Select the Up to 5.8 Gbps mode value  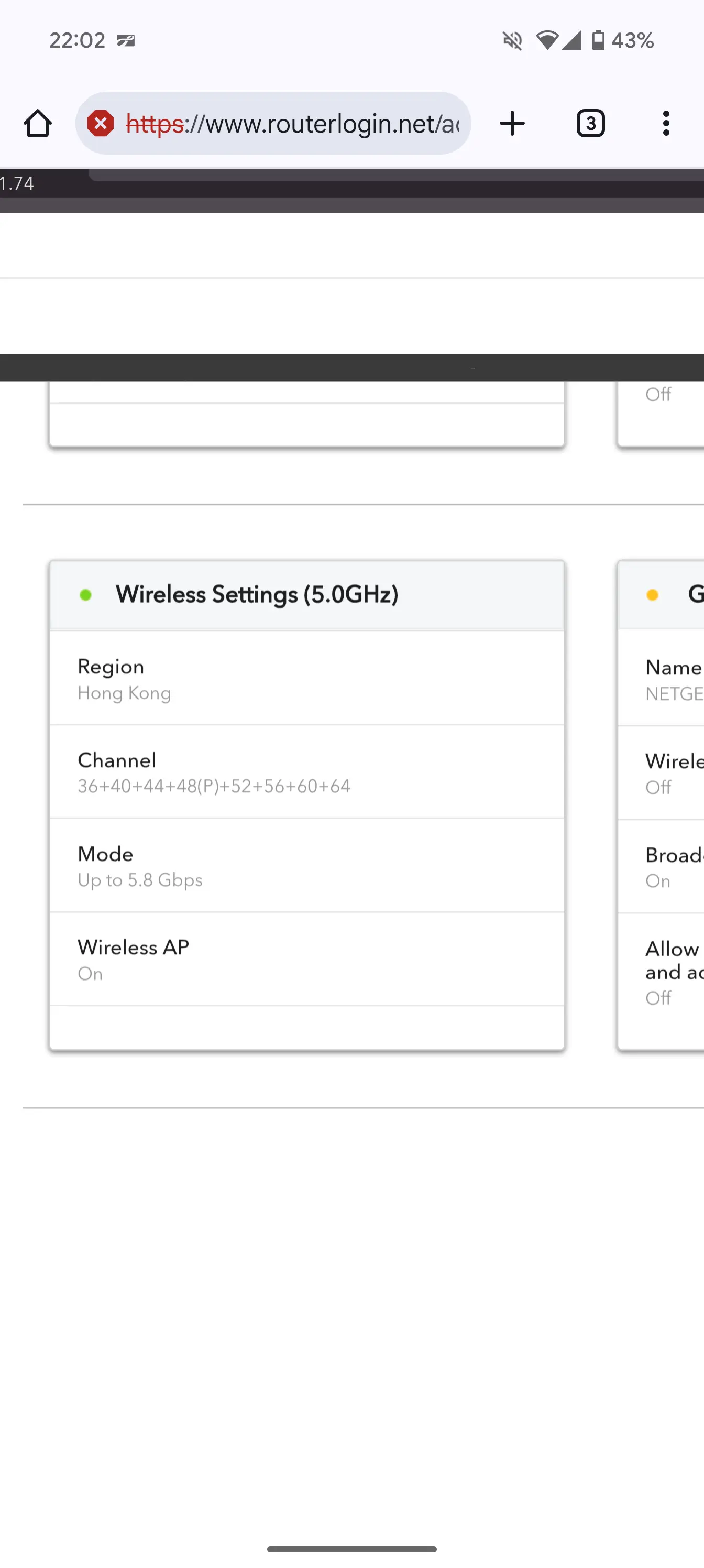(x=140, y=880)
